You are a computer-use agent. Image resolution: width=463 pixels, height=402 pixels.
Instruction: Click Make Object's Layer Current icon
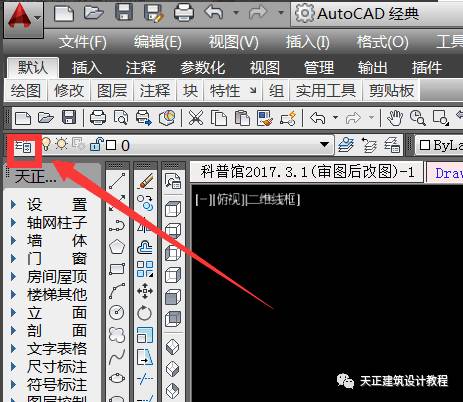[346, 145]
